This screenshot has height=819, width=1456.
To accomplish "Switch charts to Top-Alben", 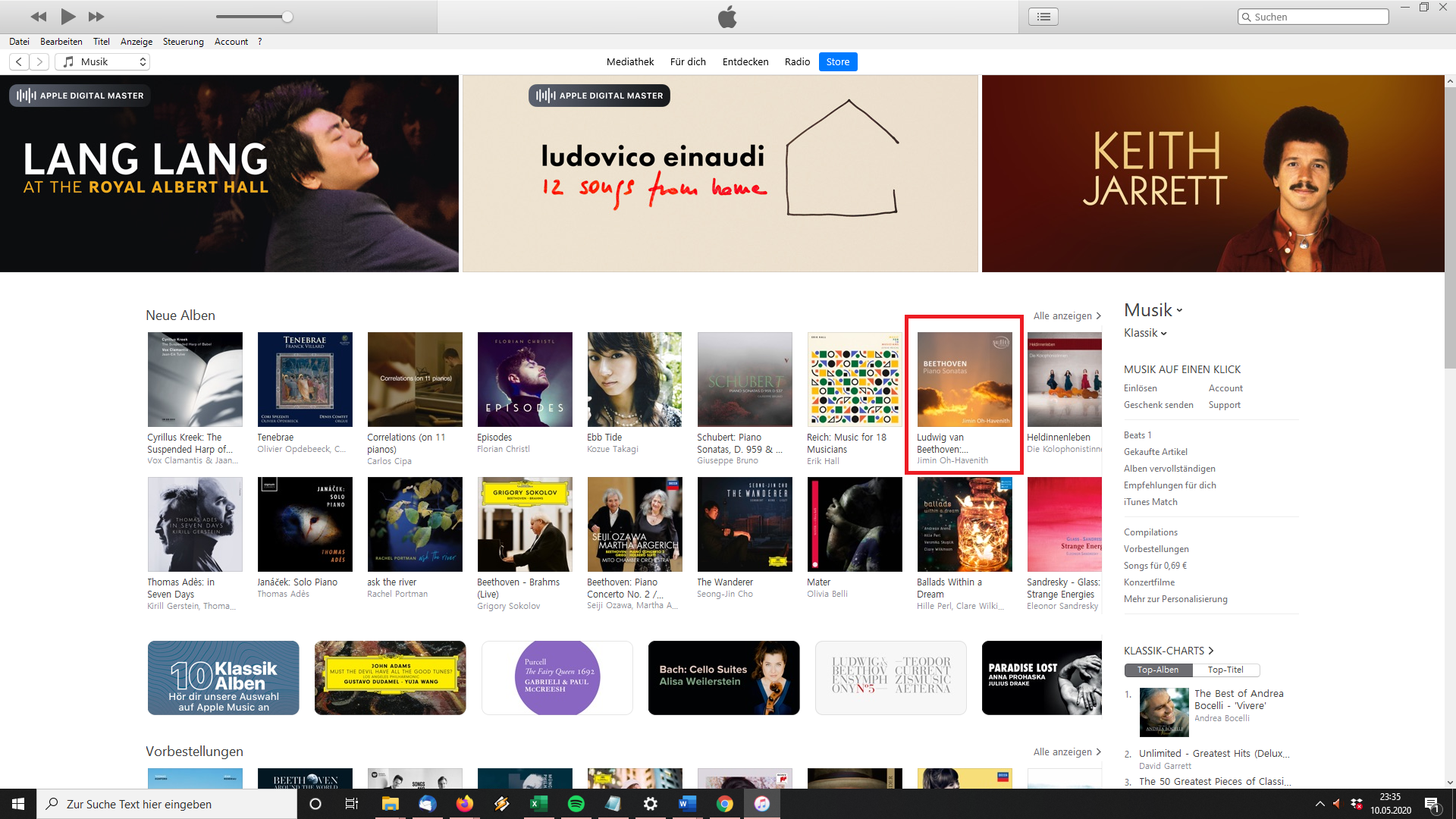I will 1158,670.
